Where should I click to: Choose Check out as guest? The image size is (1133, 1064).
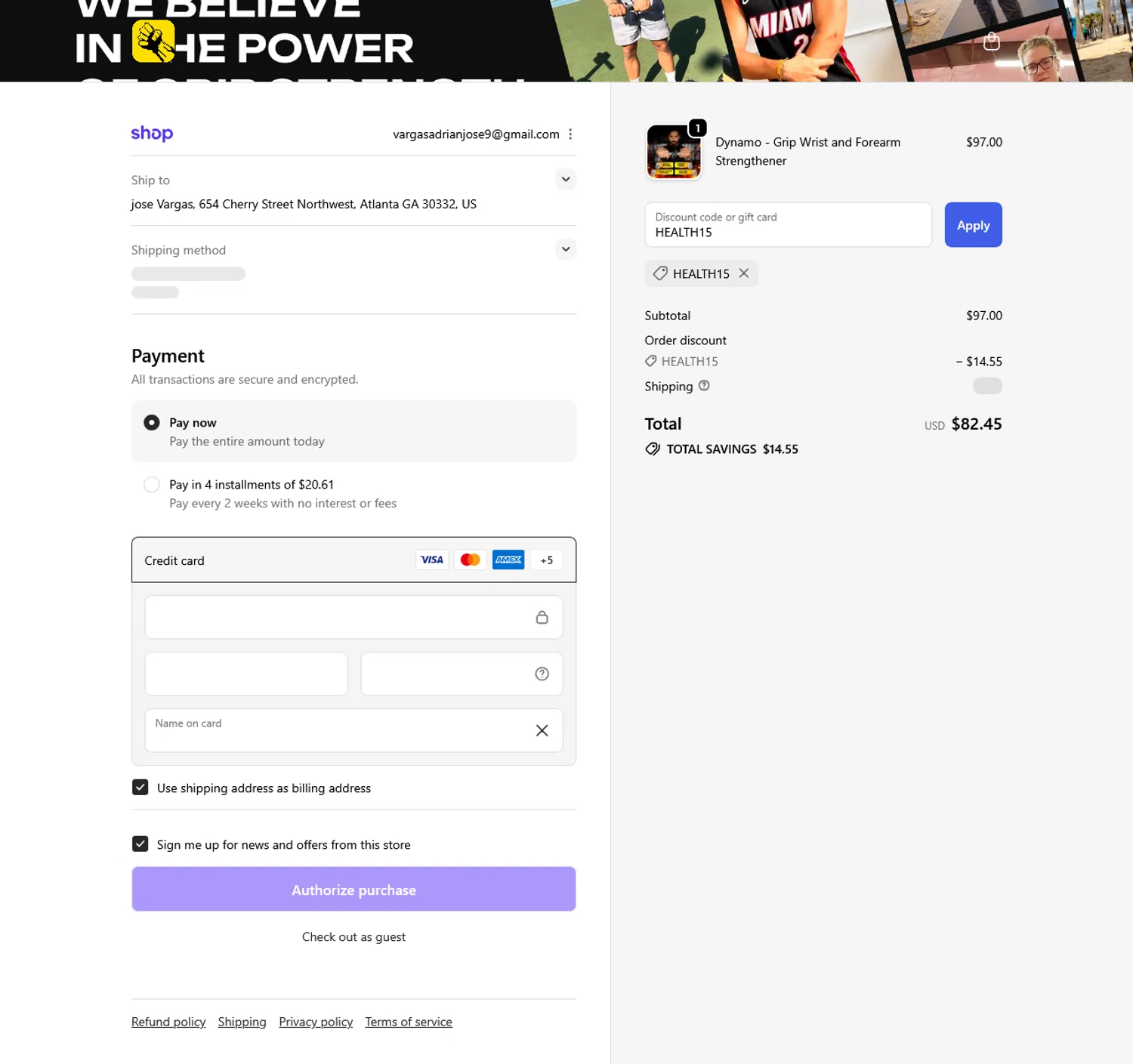[353, 936]
